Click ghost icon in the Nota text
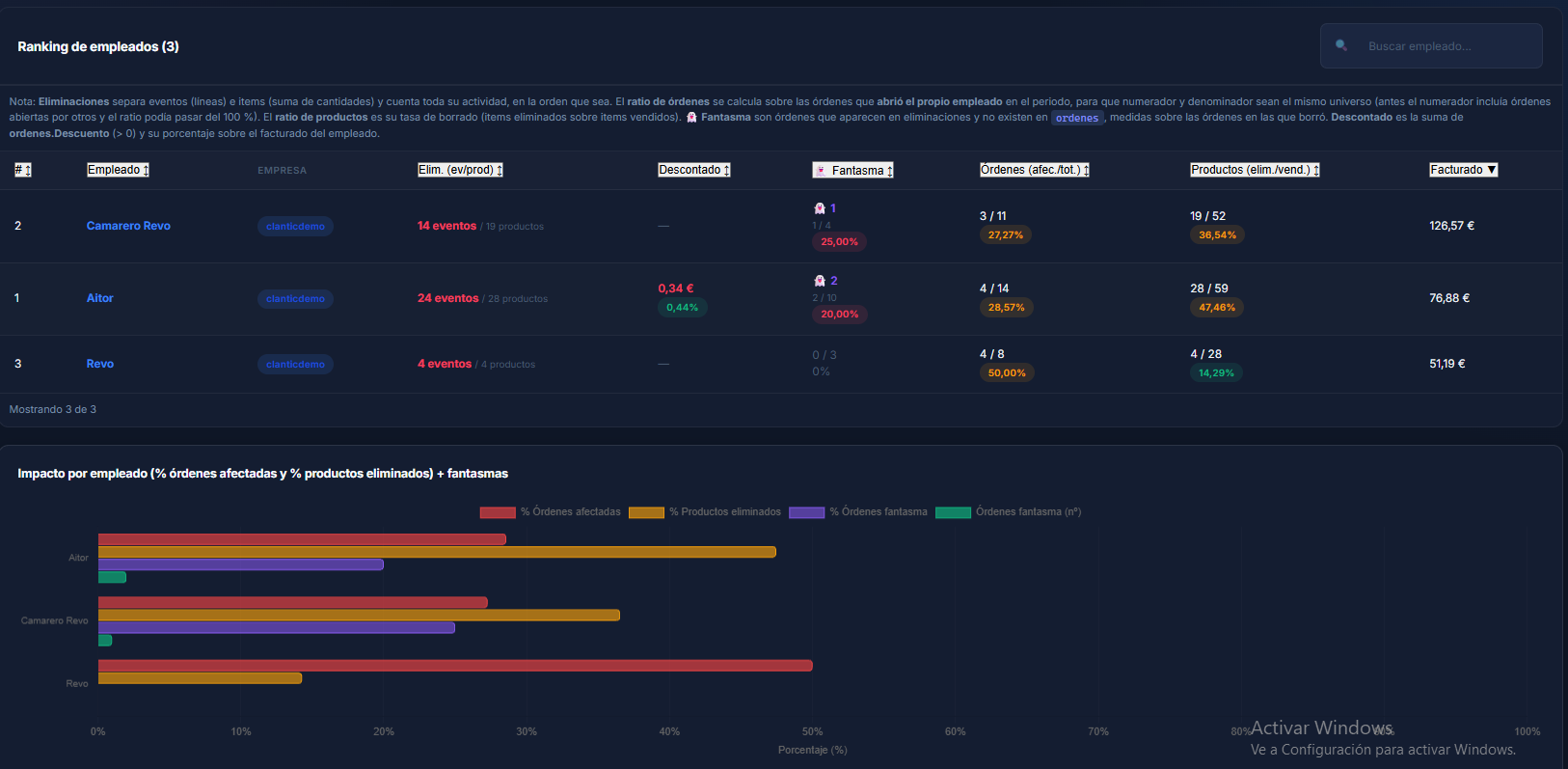Viewport: 1568px width, 769px height. (691, 118)
